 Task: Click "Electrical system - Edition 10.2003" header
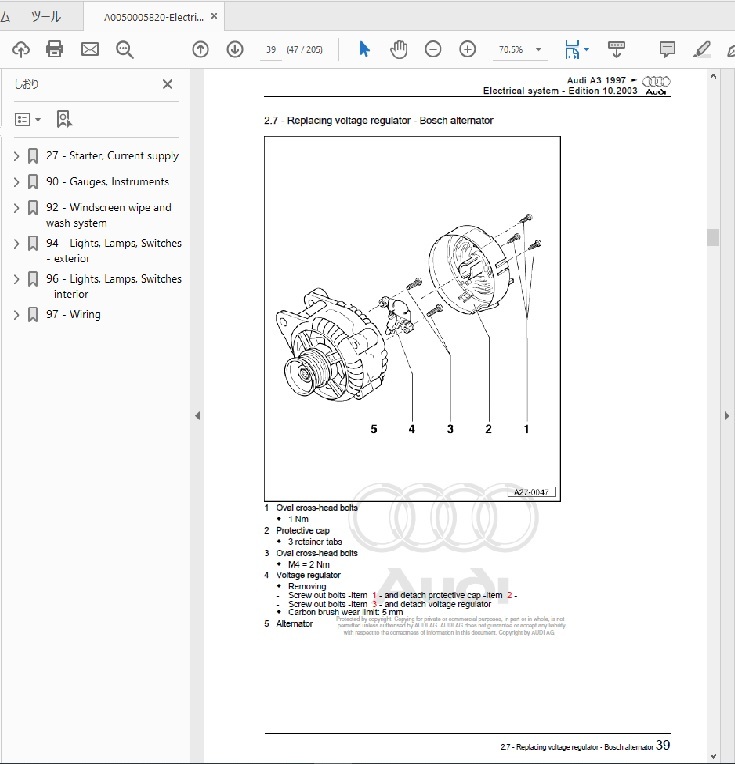560,91
